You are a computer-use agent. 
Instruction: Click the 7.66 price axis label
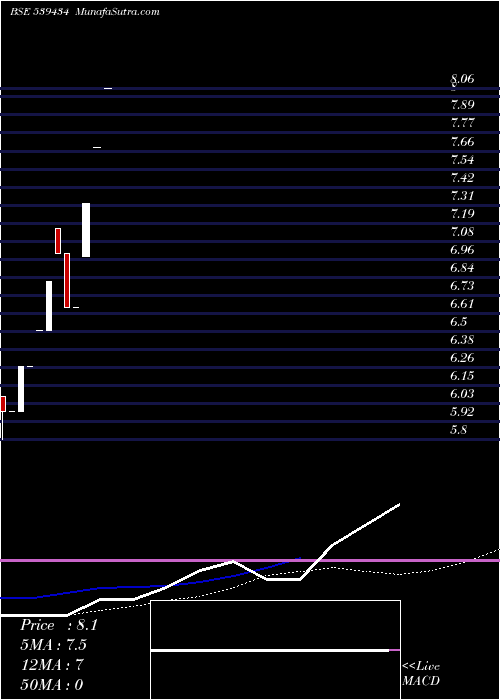click(x=462, y=142)
